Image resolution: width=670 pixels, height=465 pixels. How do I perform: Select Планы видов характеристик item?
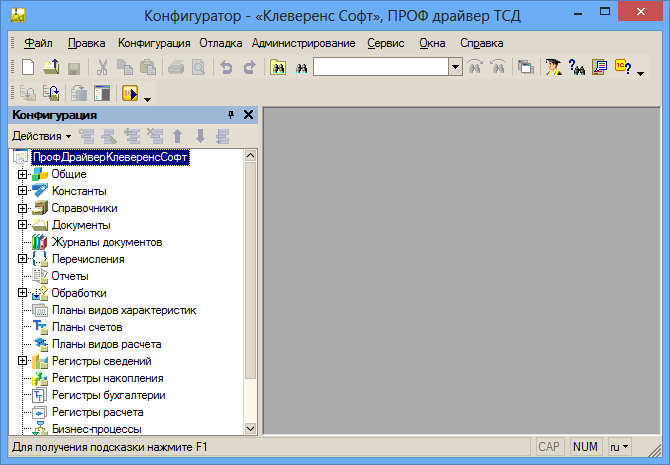[124, 310]
